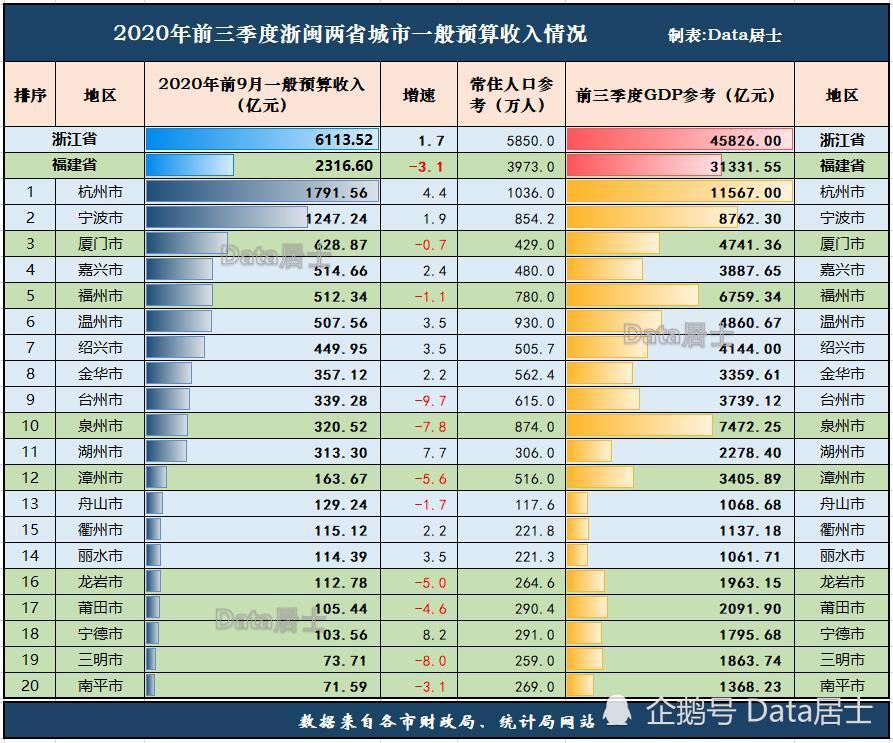Screen dimensions: 893x743
Task: Select Quanzhou GDP value 7472.25
Action: tap(750, 427)
